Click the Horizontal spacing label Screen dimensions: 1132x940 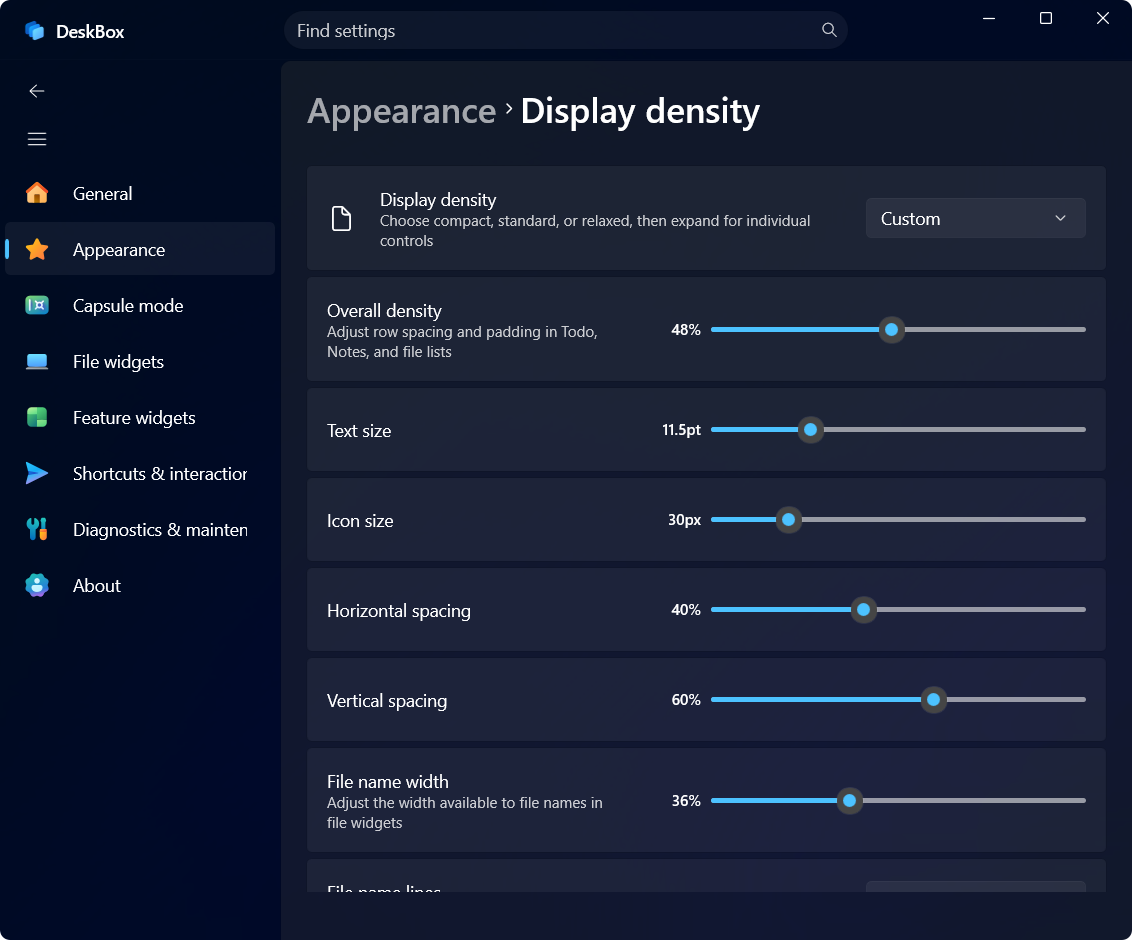coord(399,611)
